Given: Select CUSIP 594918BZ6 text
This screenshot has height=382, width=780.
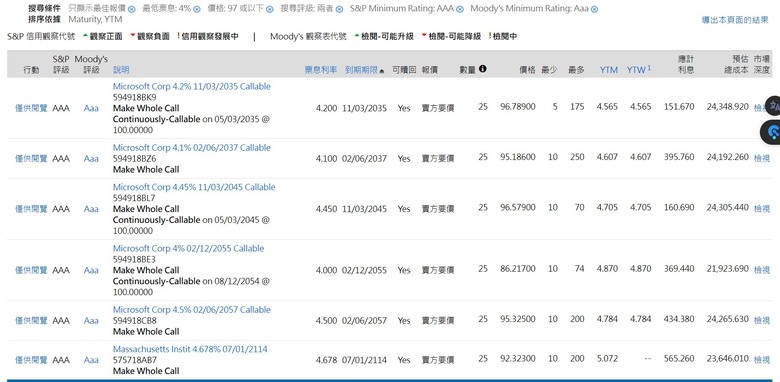Looking at the screenshot, I should [x=134, y=159].
